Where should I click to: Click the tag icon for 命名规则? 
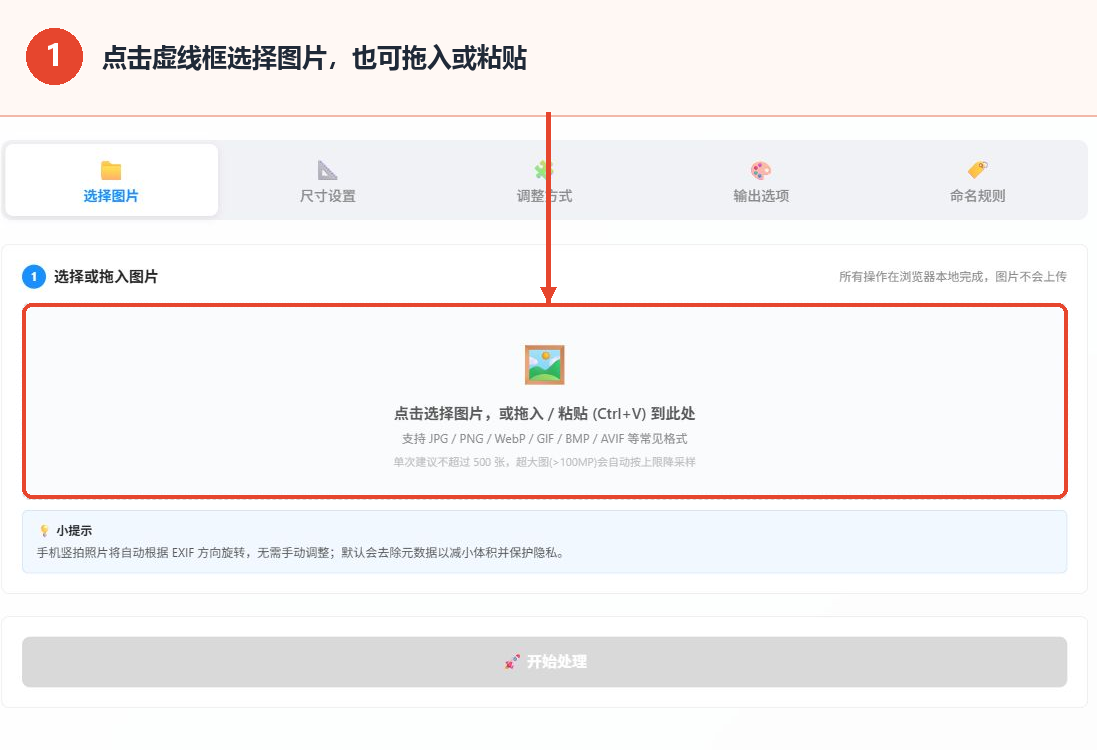[977, 170]
